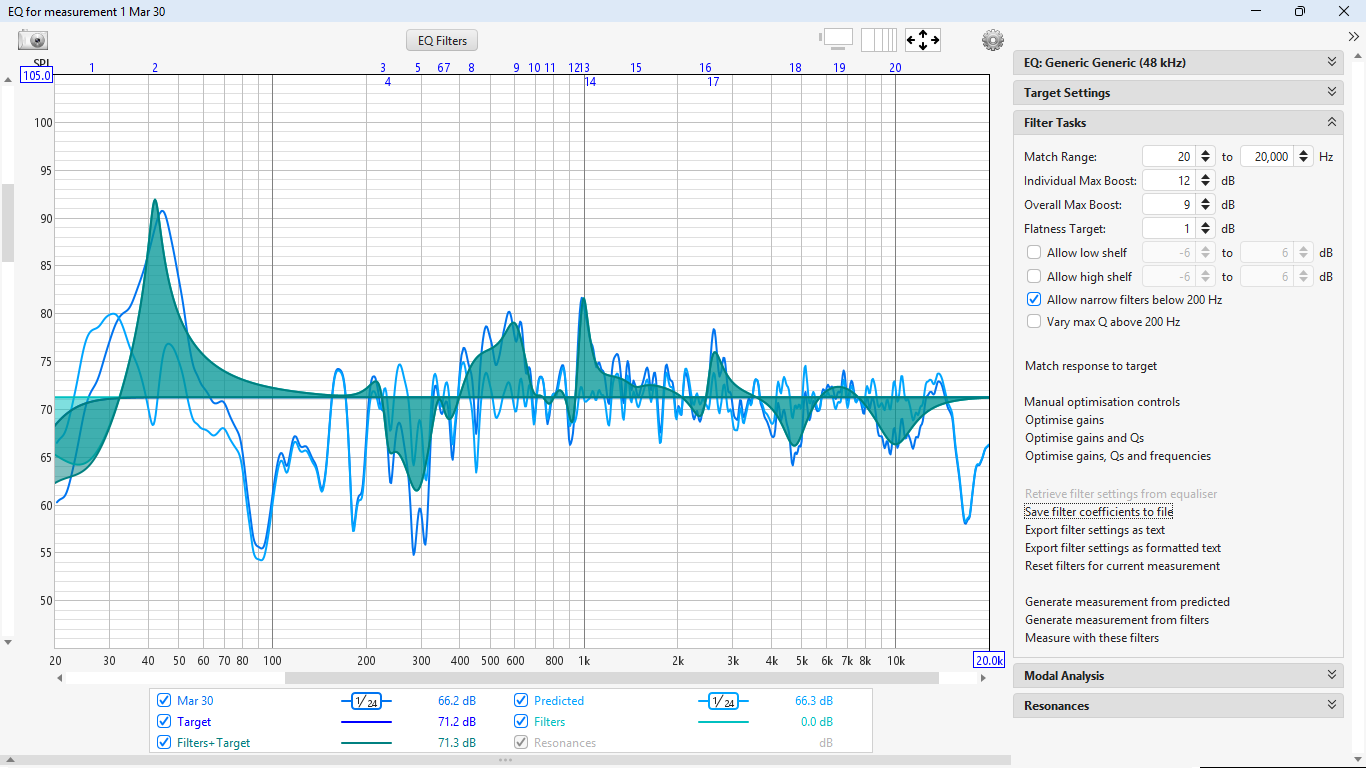The height and width of the screenshot is (768, 1366).
Task: Collapse side panel with double-chevron icon
Action: [x=1354, y=36]
